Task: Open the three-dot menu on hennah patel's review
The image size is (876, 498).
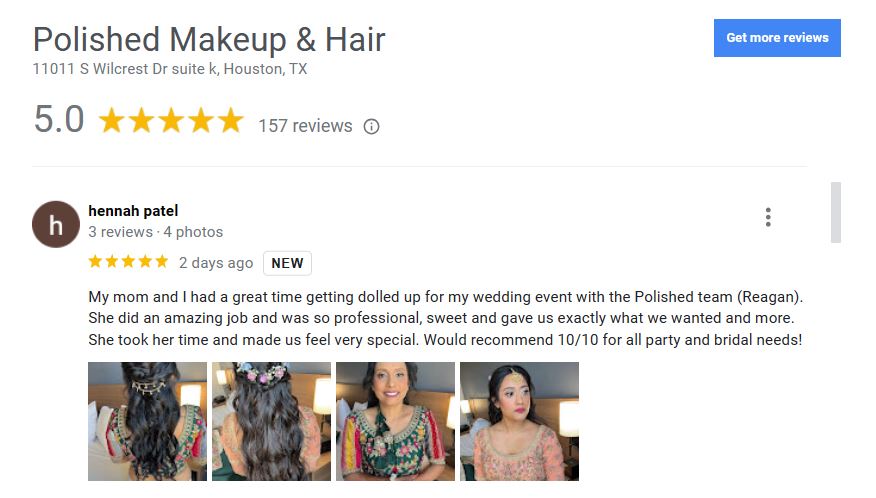Action: 768,217
